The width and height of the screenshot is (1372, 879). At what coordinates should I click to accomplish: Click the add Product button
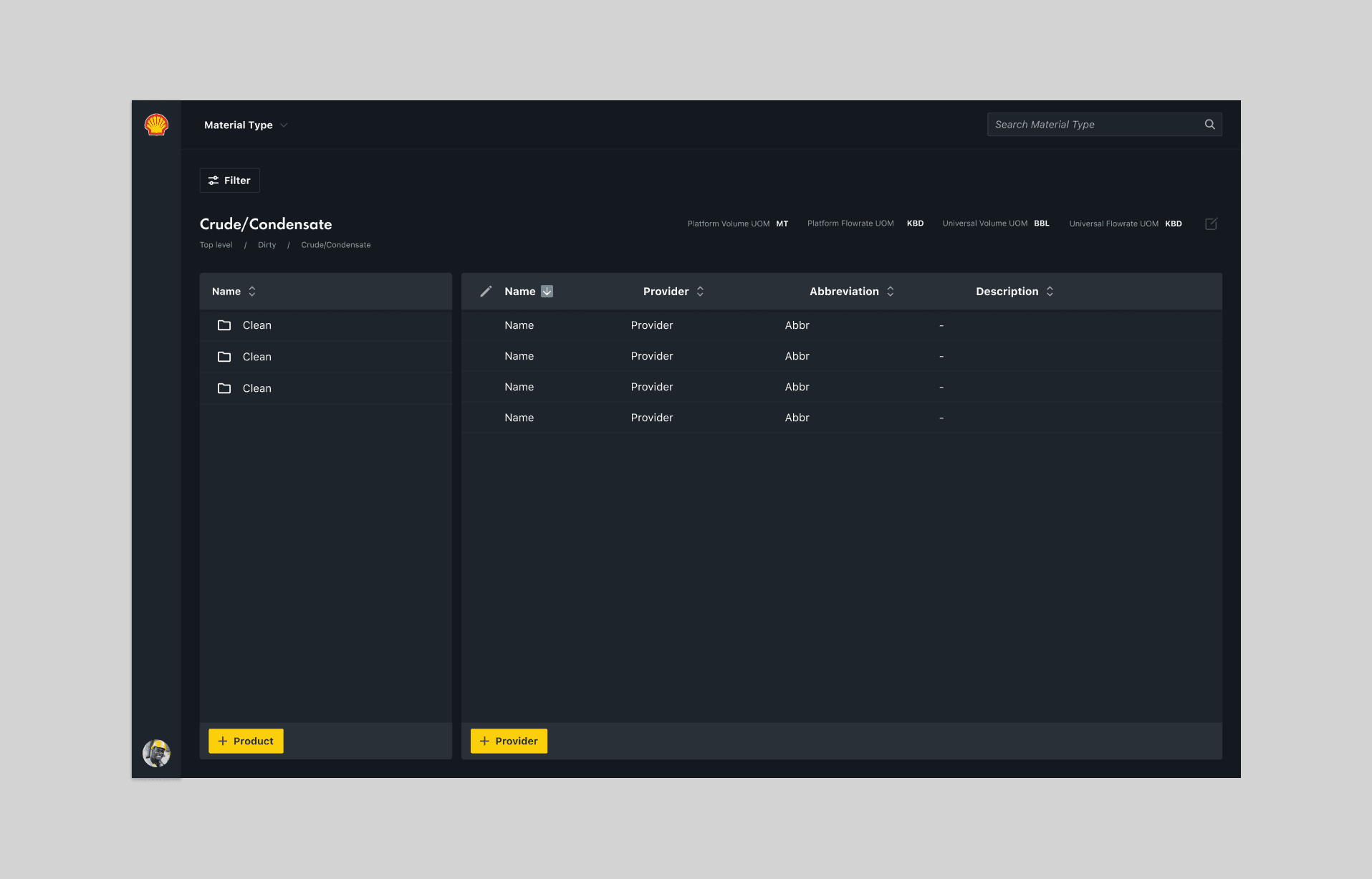(246, 741)
